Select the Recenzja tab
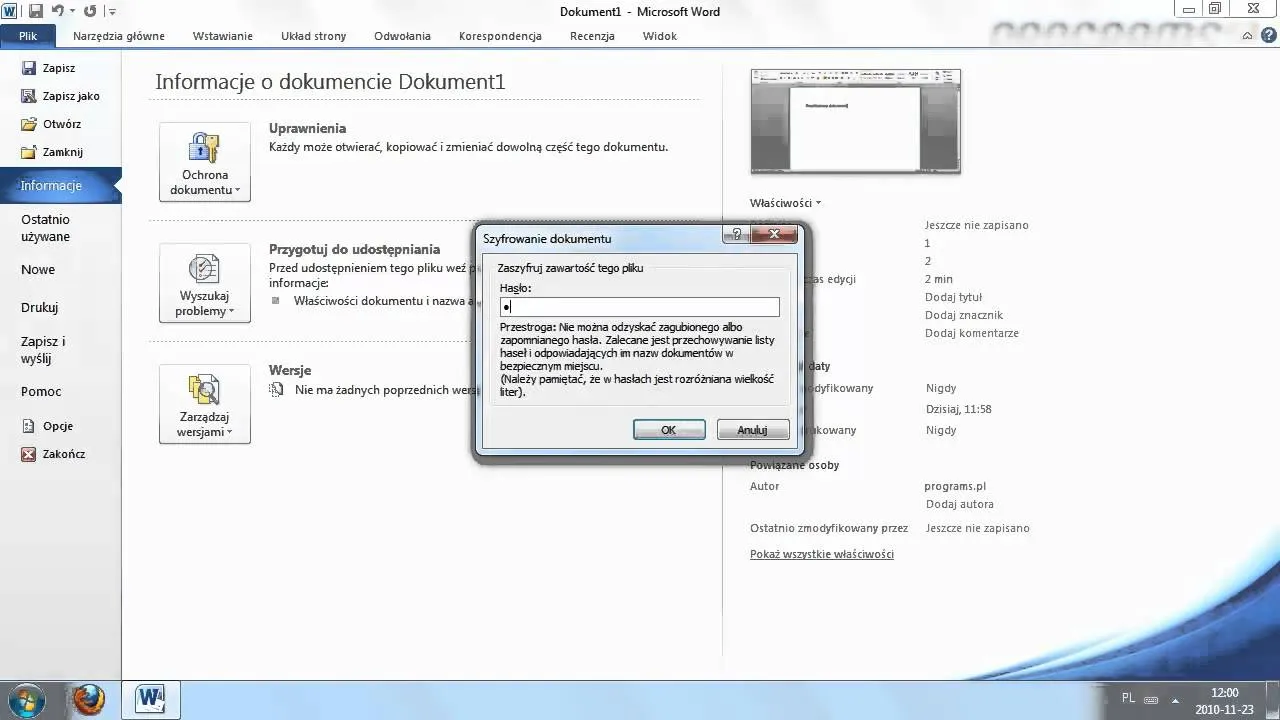This screenshot has height=720, width=1280. (592, 36)
